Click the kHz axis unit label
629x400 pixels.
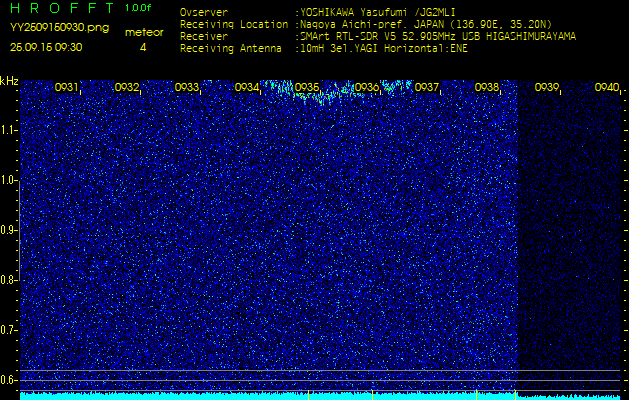pos(9,81)
